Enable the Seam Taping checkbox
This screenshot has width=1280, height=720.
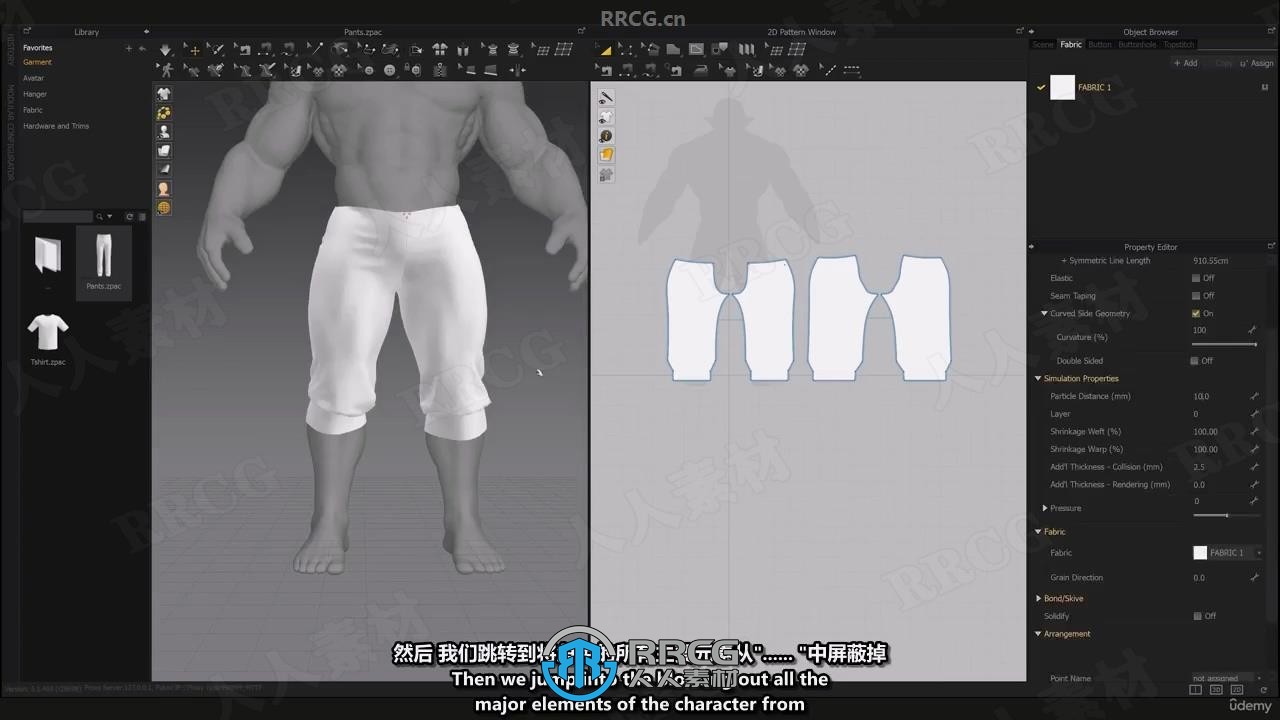[1196, 296]
